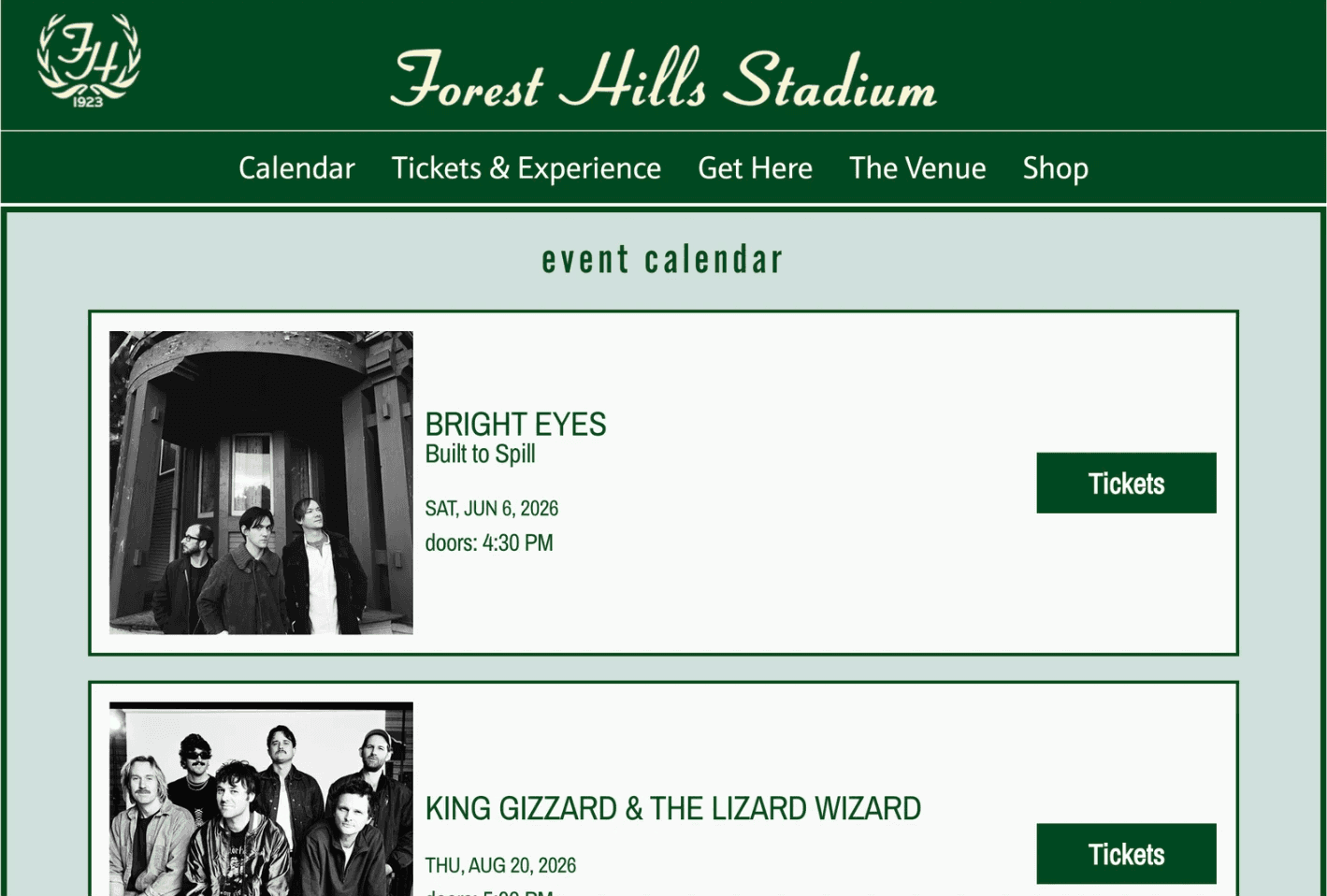Image resolution: width=1327 pixels, height=896 pixels.
Task: Open the Tickets & Experience menu item
Action: pyautogui.click(x=526, y=168)
